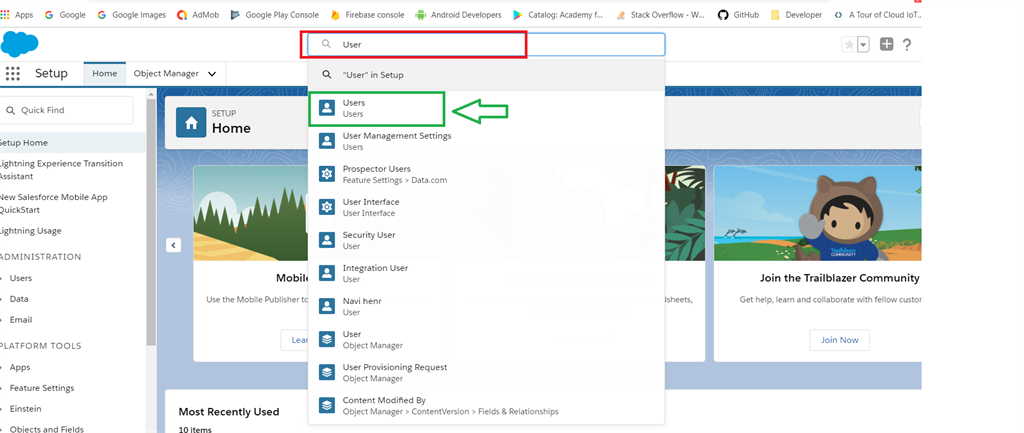Focus the Quick Find input field
This screenshot has height=433, width=1024.
pyautogui.click(x=67, y=110)
